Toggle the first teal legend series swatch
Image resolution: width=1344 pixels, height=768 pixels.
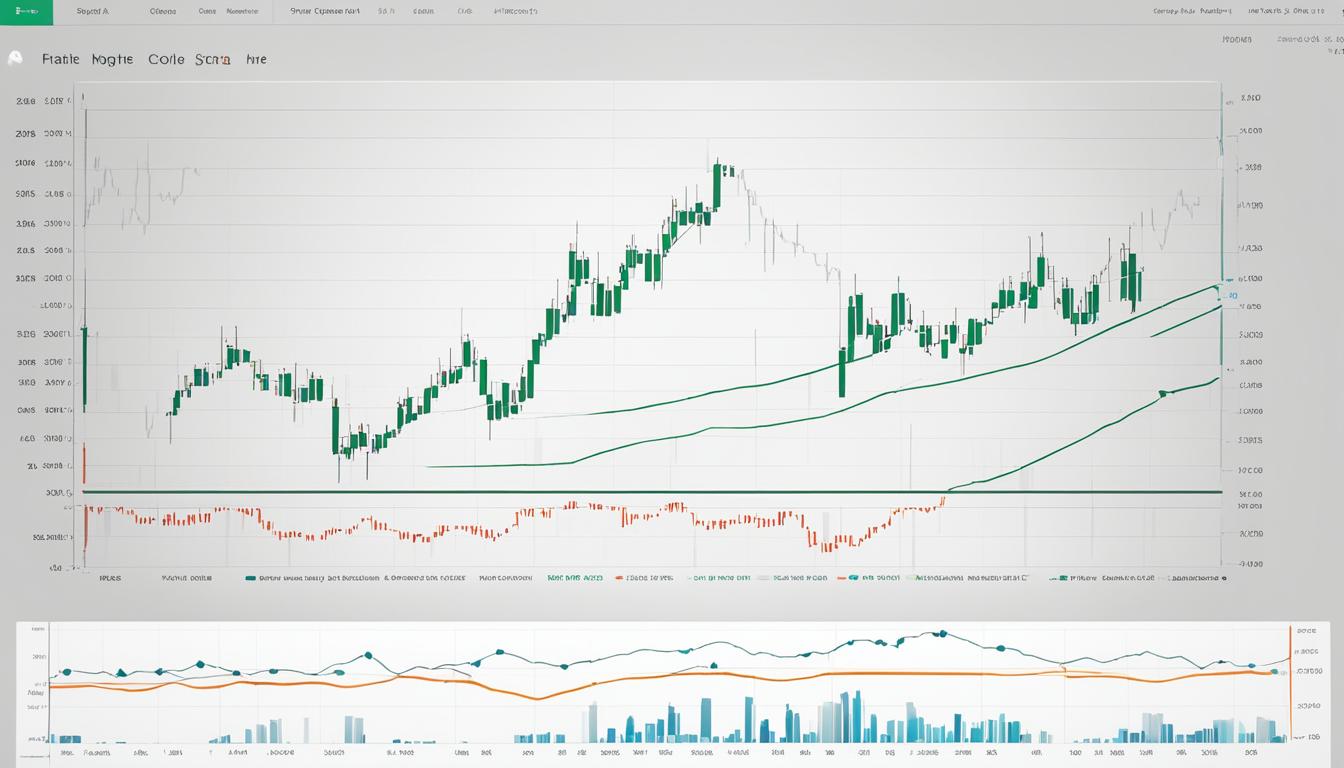[x=249, y=578]
